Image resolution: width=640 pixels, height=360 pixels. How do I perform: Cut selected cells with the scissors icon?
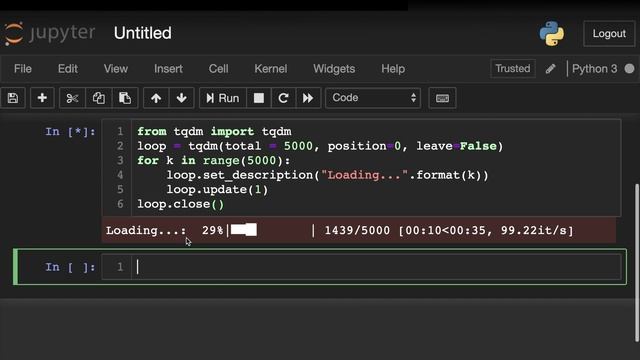point(72,98)
